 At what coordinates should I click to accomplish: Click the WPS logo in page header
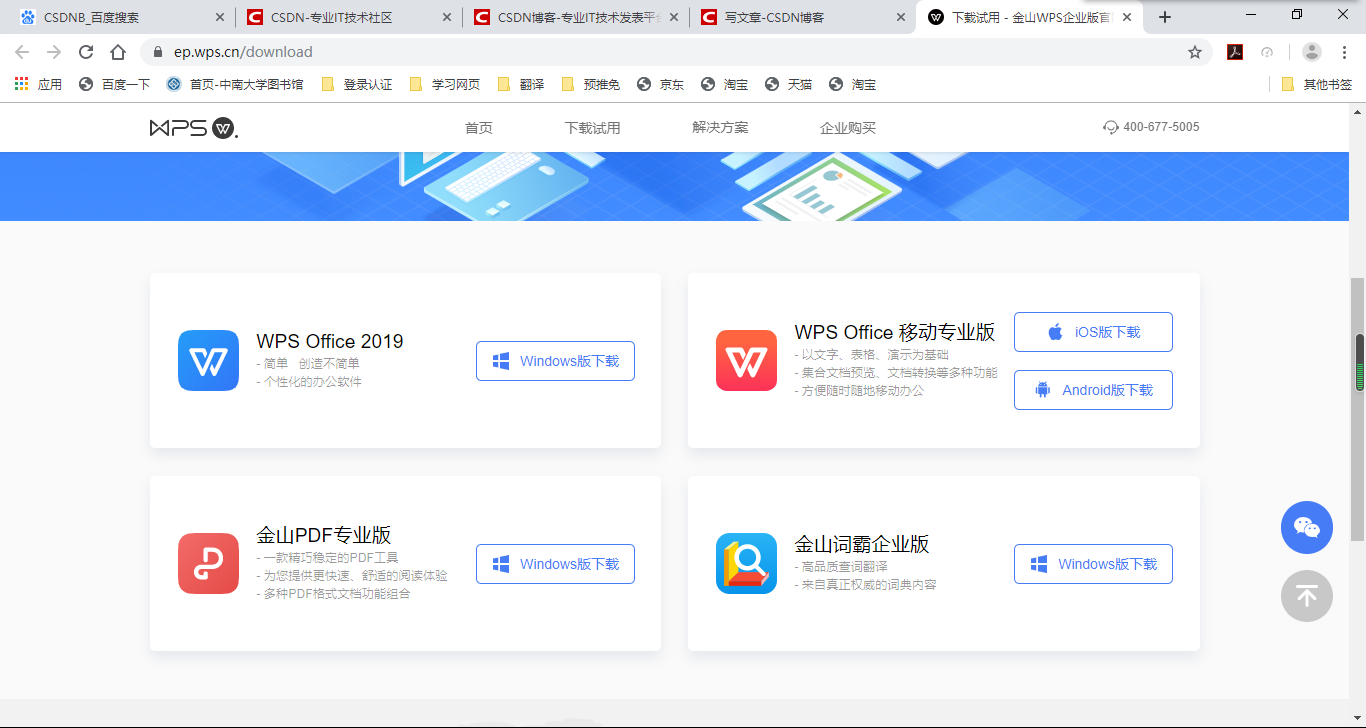click(x=194, y=127)
